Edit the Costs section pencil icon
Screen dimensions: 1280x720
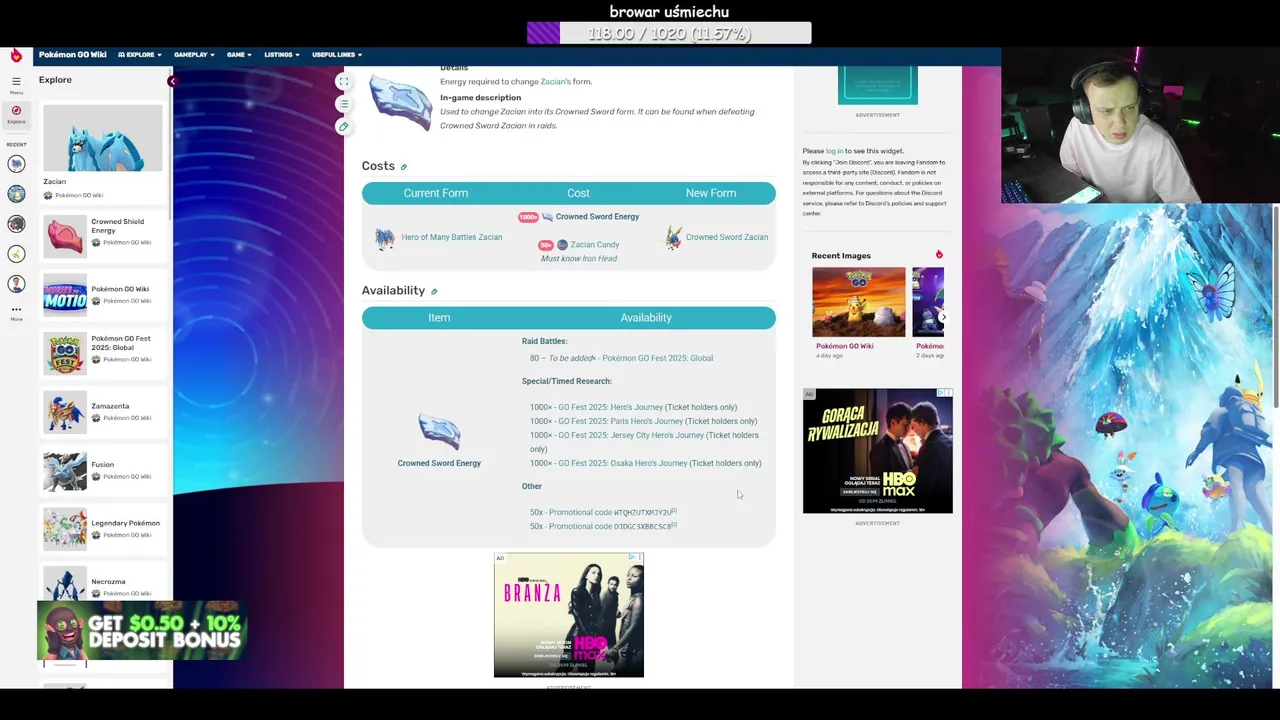403,167
